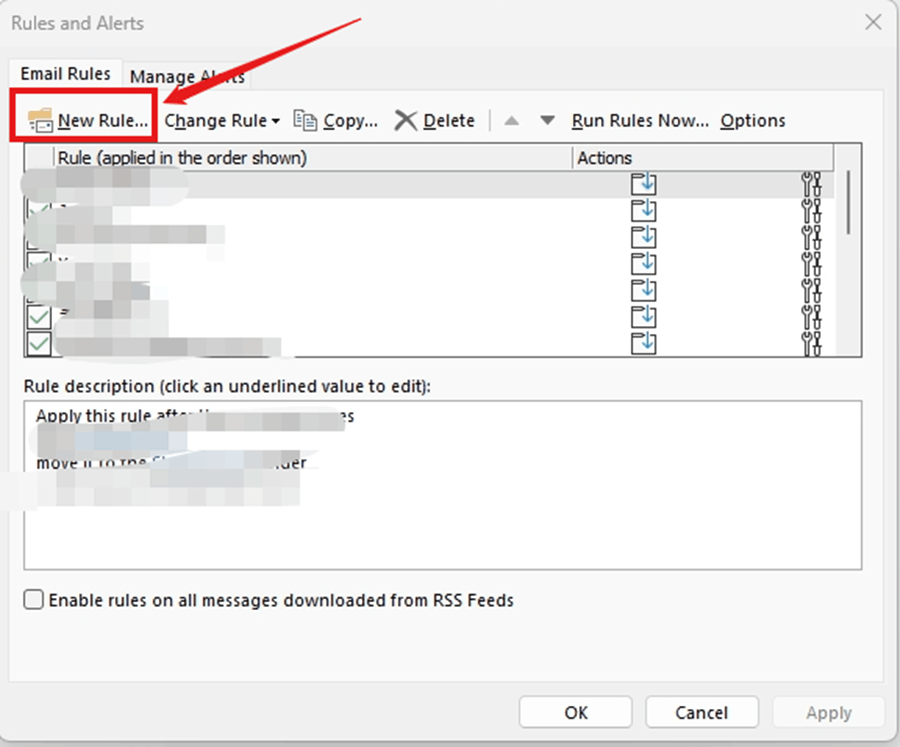
Task: Click inside the Rule description box
Action: pos(443,485)
